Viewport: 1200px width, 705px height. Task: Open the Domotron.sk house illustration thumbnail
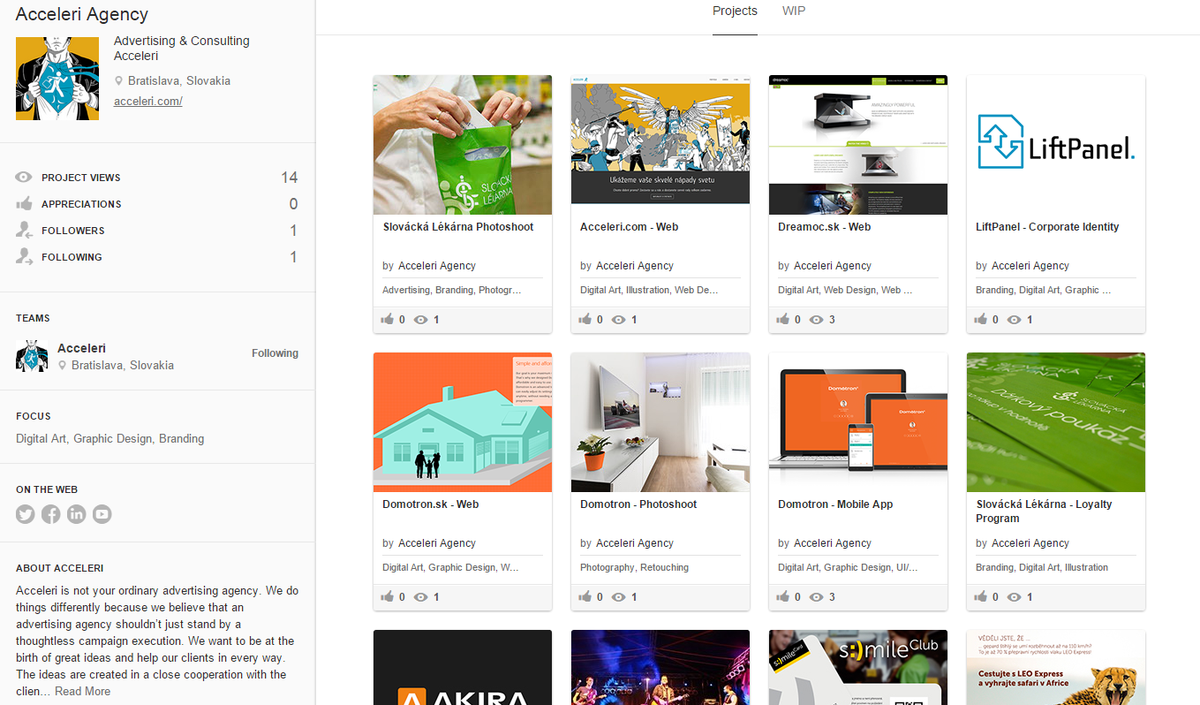pyautogui.click(x=462, y=422)
